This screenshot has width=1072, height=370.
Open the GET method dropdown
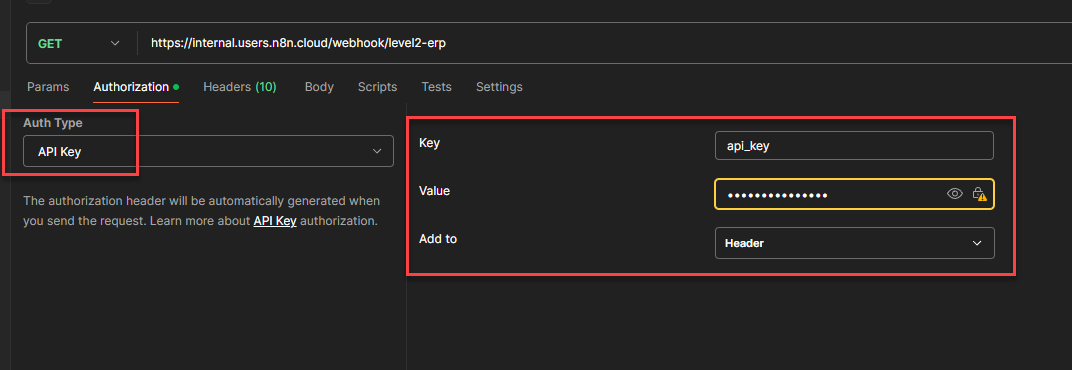click(x=79, y=43)
